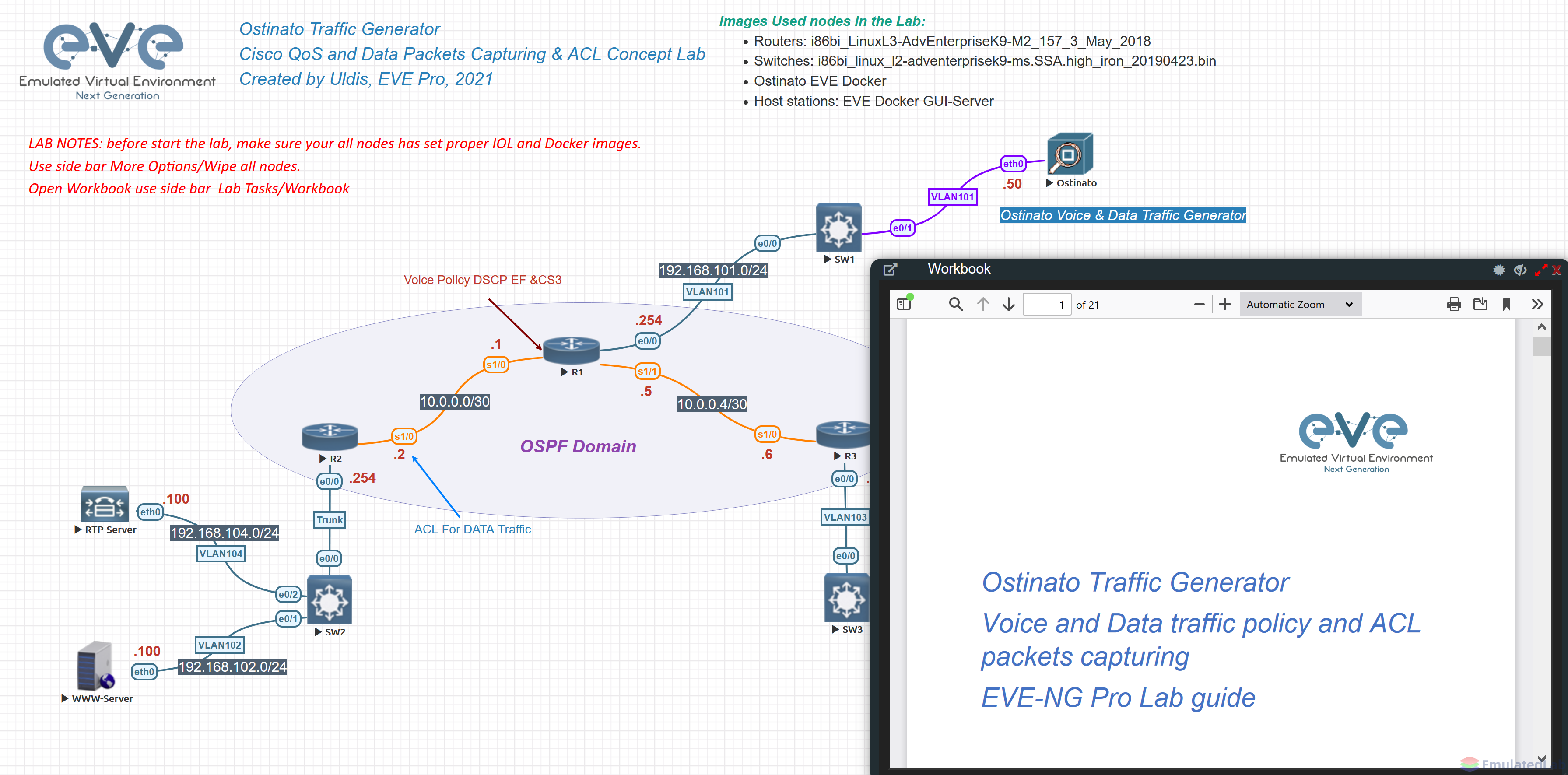Select the SW3 switch node

coord(846,597)
